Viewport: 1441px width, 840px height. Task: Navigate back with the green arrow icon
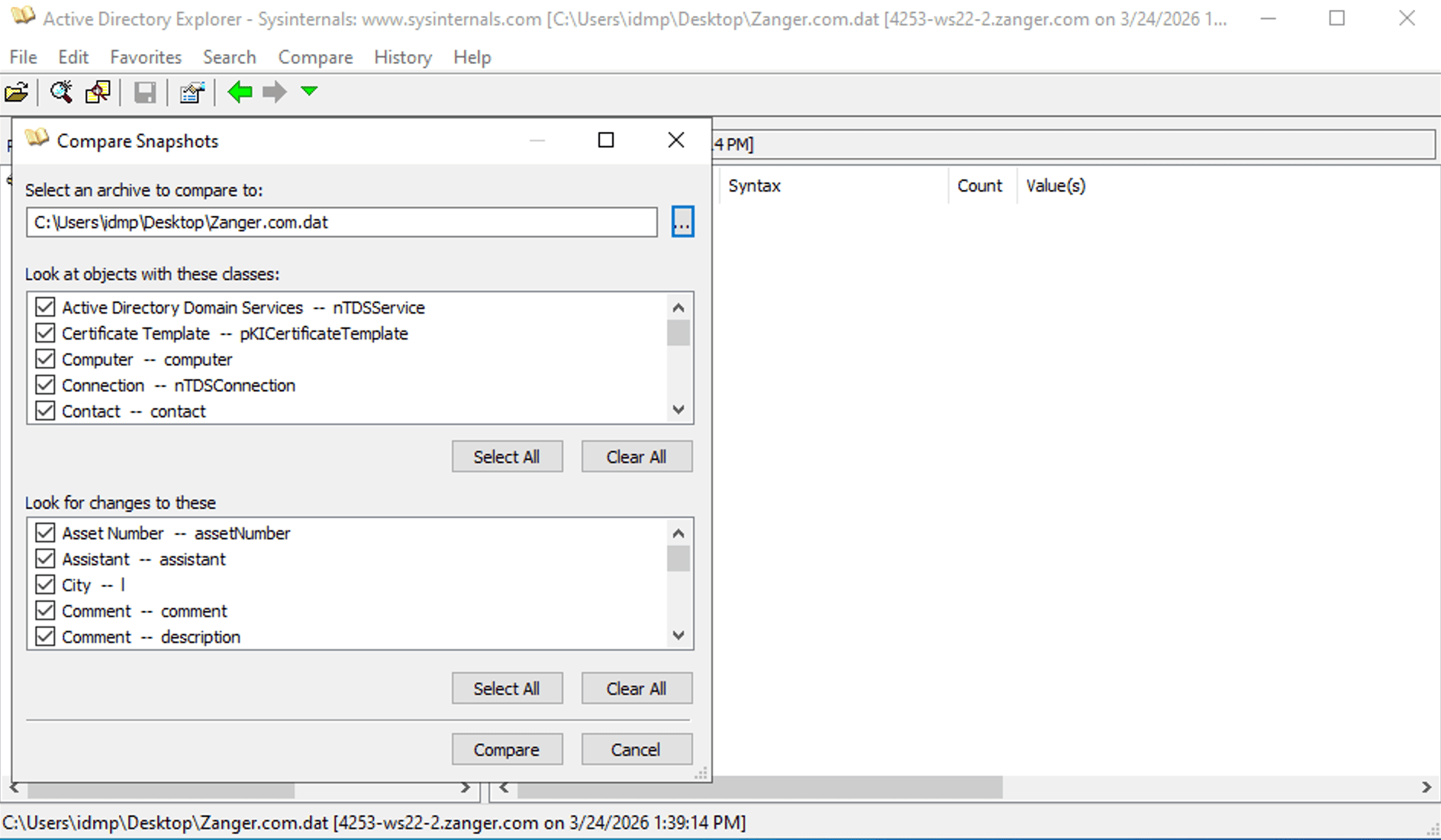point(240,92)
